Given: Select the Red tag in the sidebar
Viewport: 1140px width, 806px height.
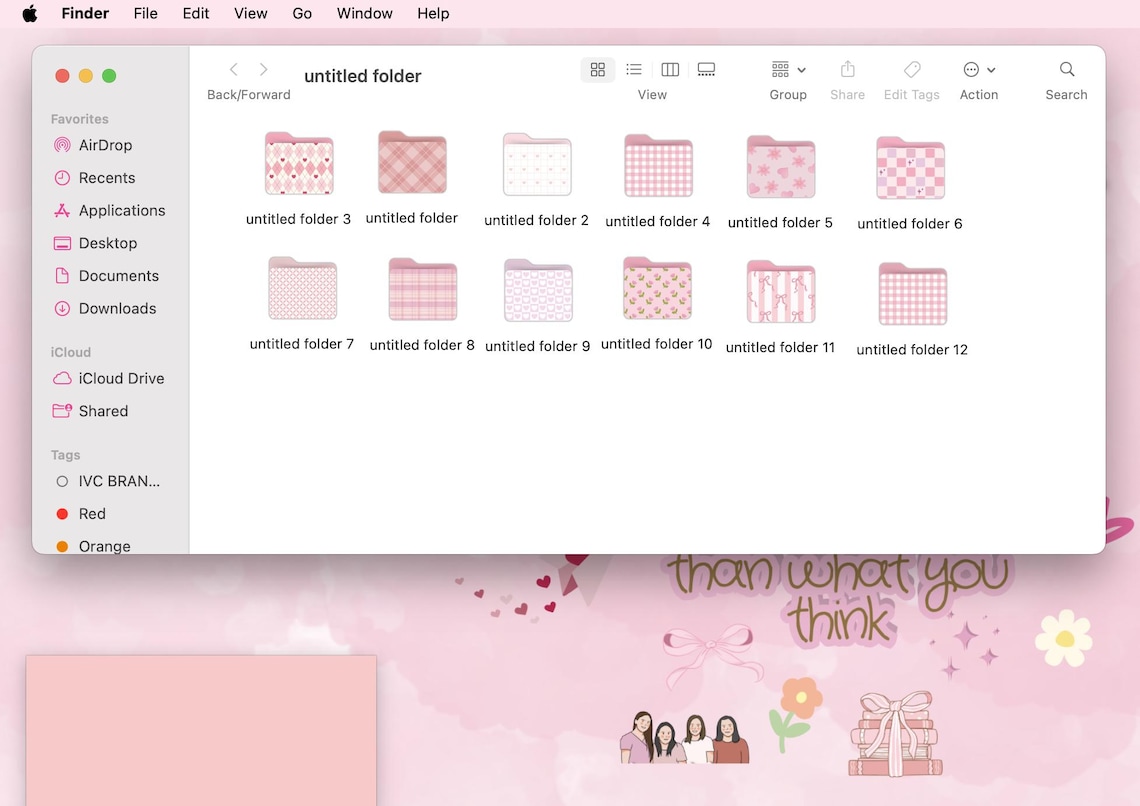Looking at the screenshot, I should 92,513.
